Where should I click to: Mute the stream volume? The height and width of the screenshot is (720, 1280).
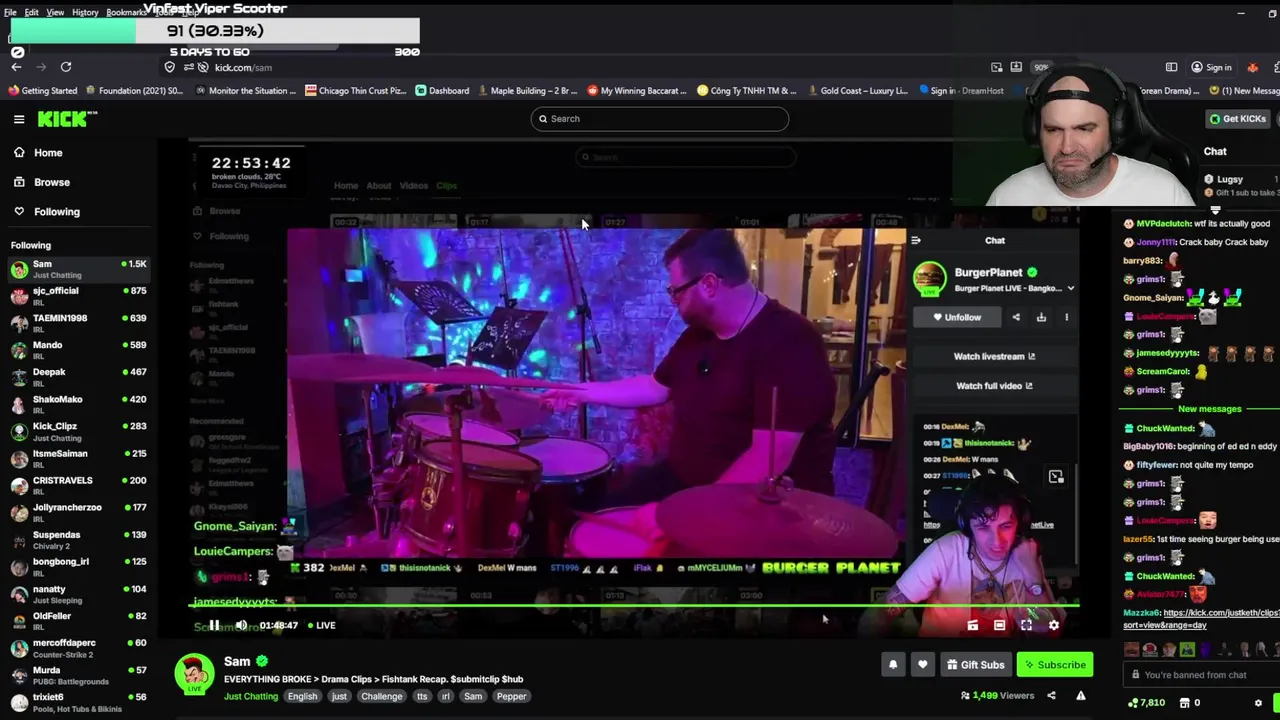click(241, 625)
